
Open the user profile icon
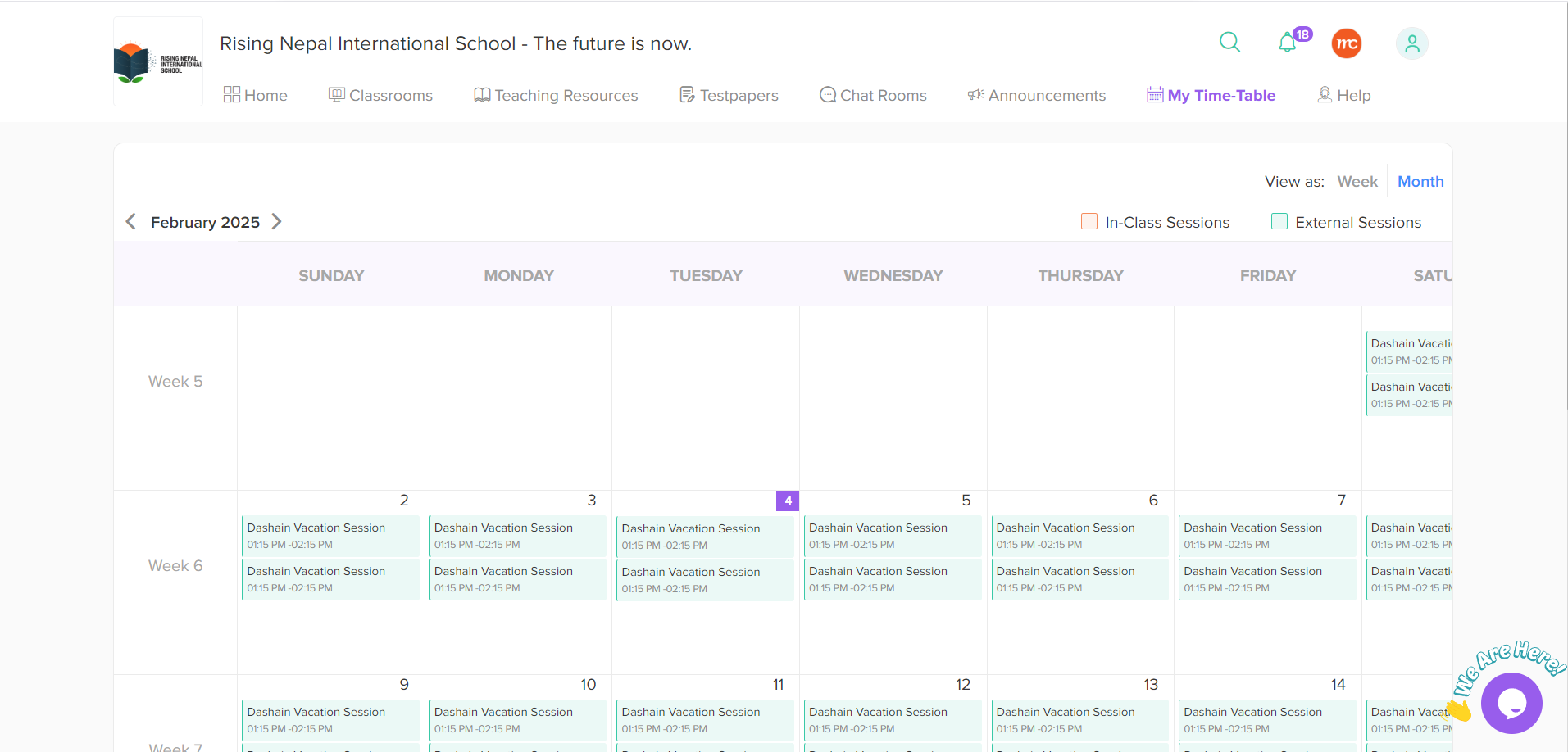(x=1411, y=43)
